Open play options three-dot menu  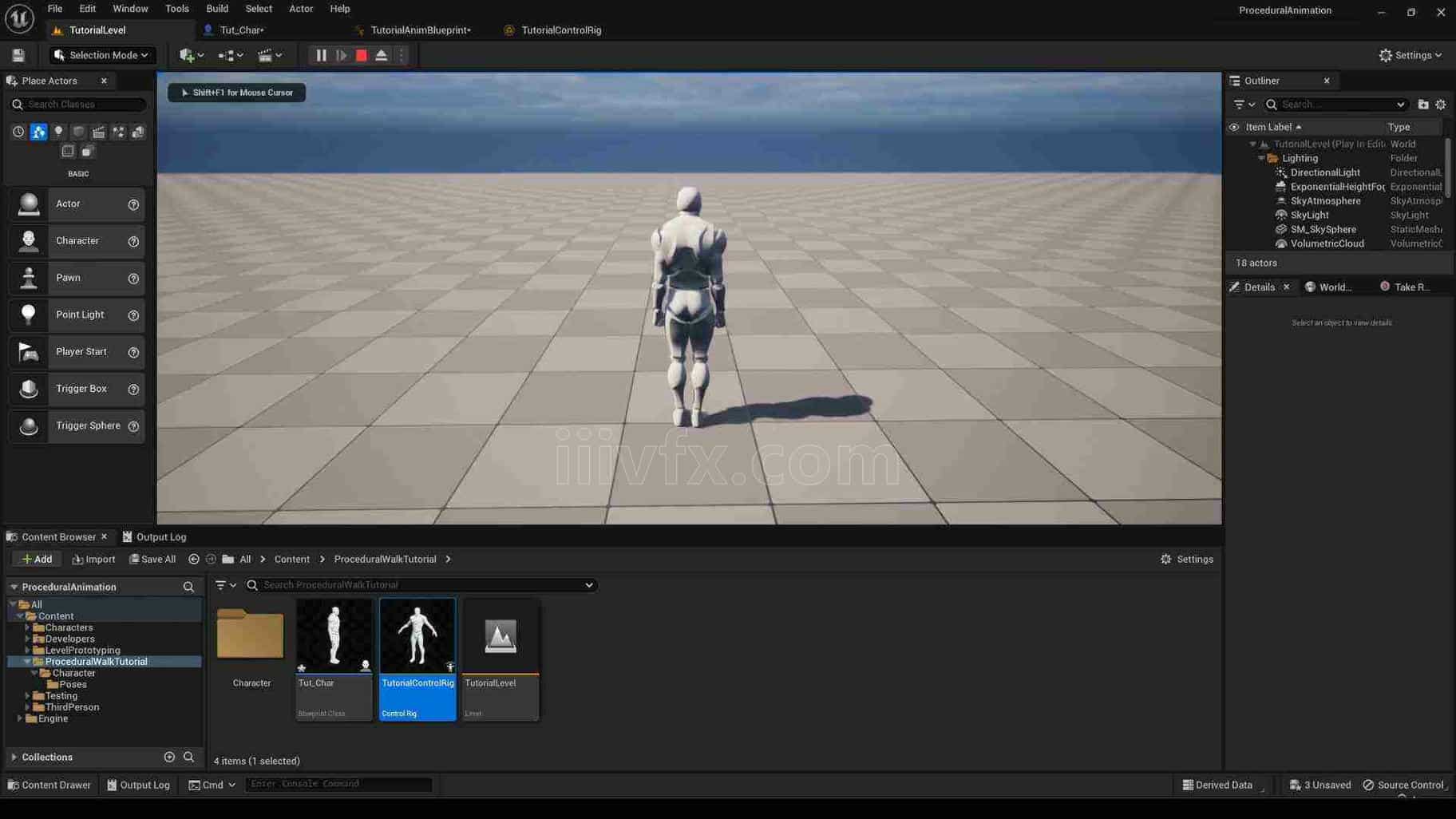tap(402, 55)
